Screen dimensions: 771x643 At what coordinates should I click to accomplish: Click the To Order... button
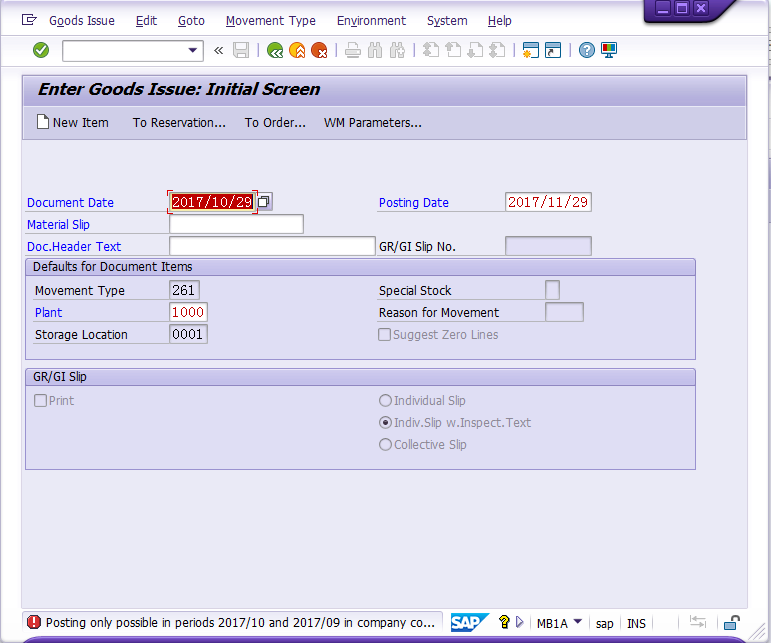pos(275,122)
